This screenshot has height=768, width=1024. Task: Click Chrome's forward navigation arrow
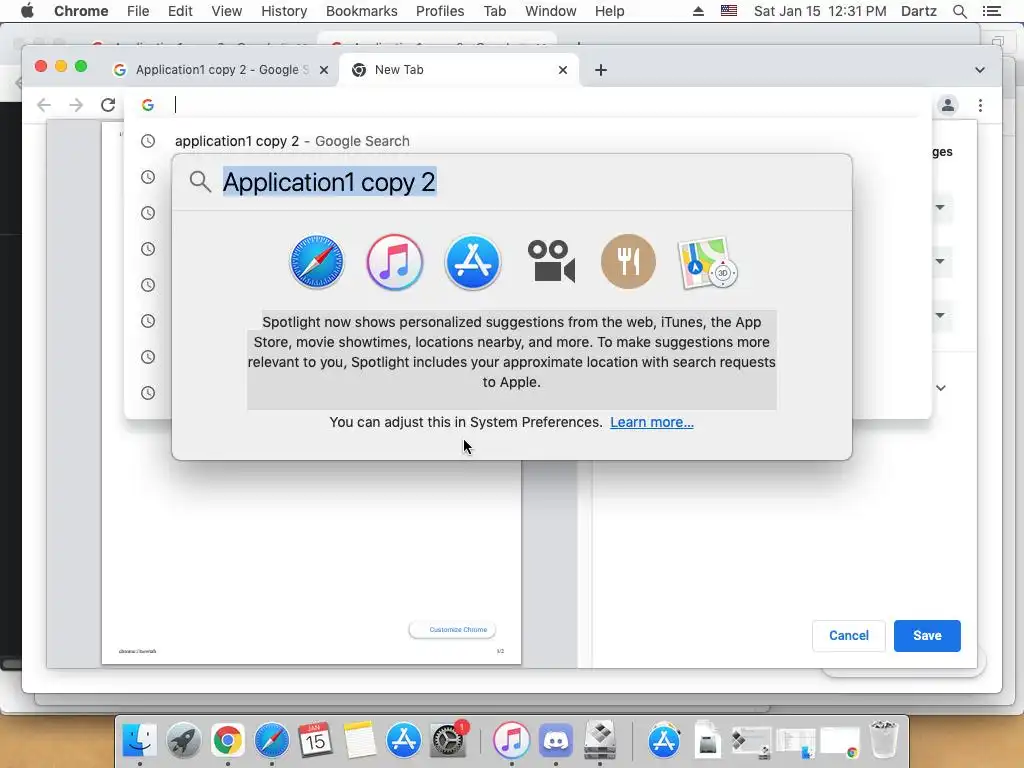76,105
